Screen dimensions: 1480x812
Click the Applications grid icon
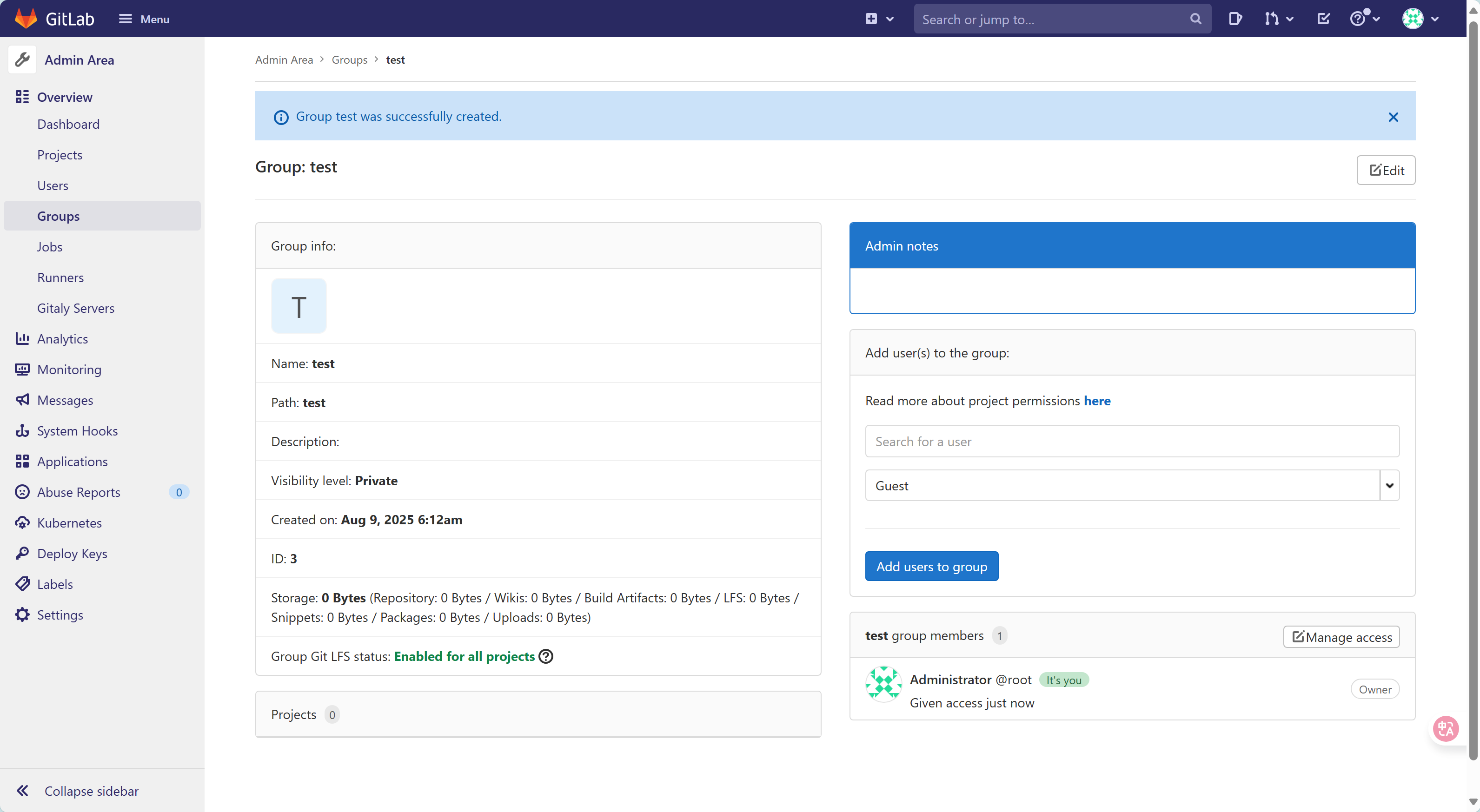point(22,462)
